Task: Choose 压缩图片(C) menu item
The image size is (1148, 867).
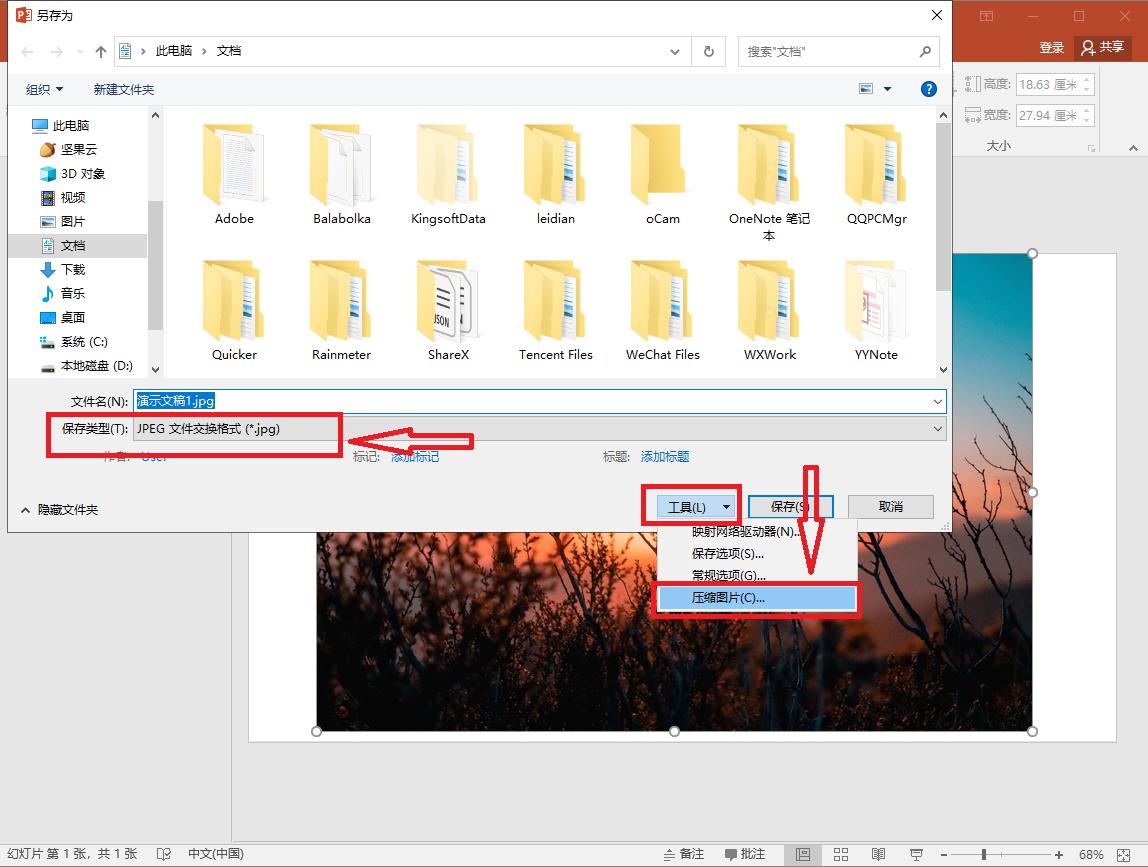Action: 757,598
